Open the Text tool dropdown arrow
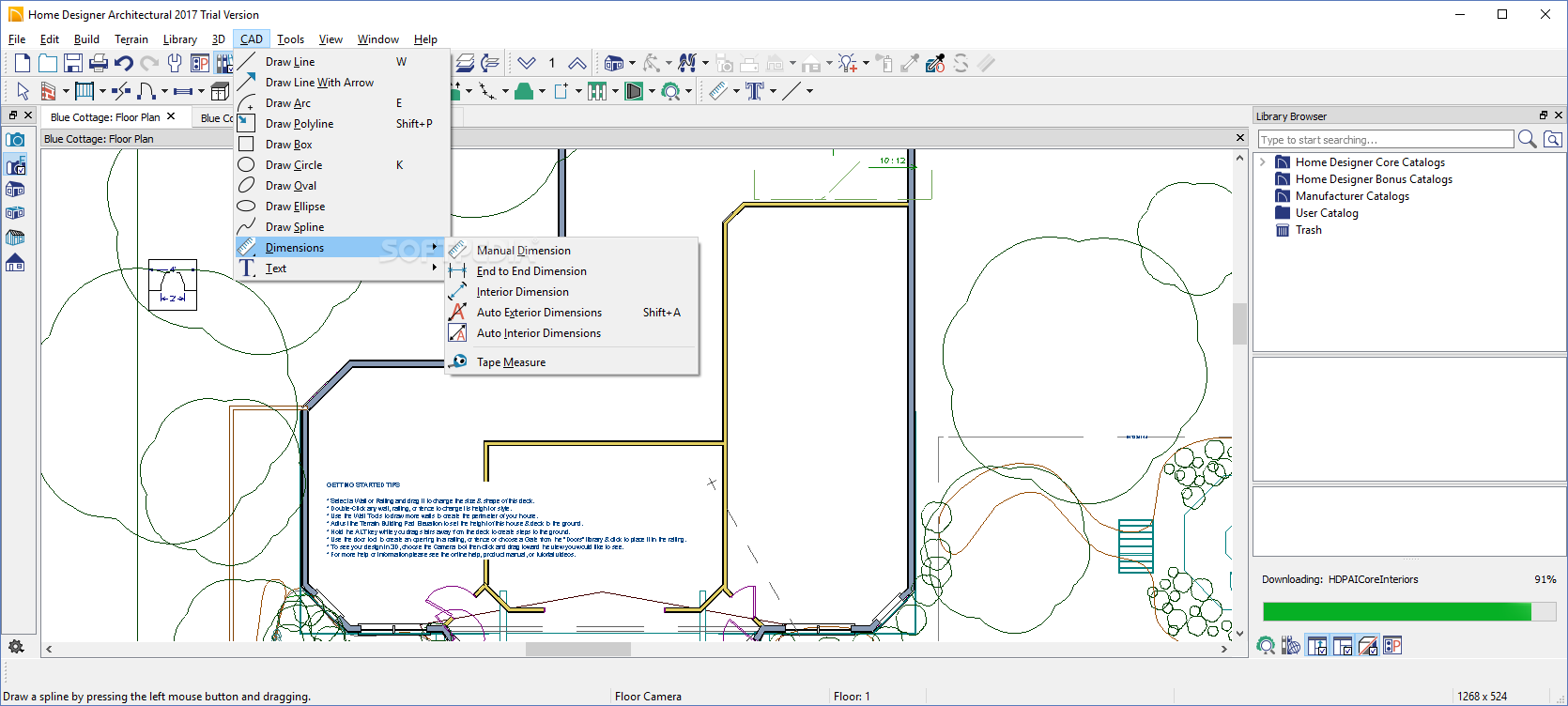1568x706 pixels. click(x=773, y=91)
